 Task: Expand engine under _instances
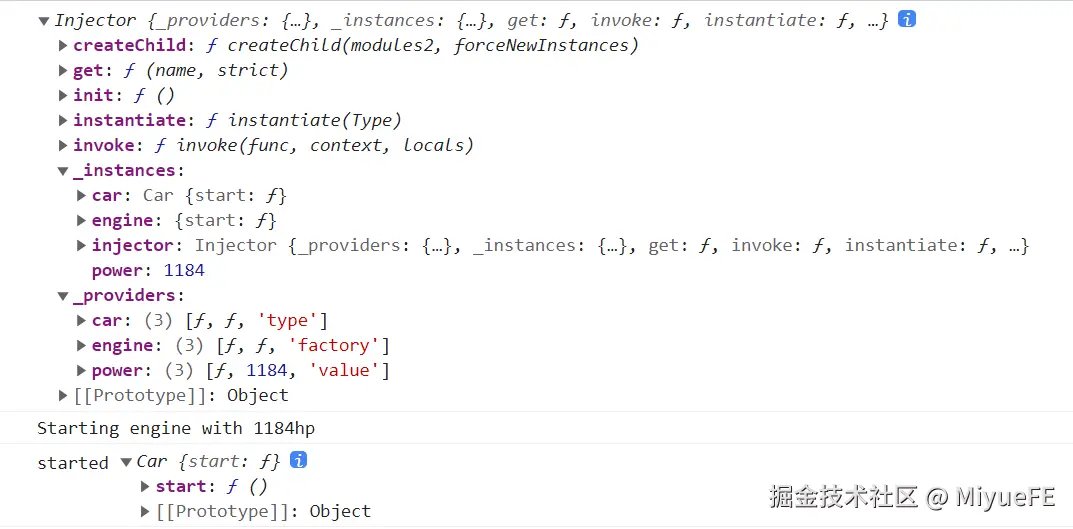pyautogui.click(x=82, y=220)
